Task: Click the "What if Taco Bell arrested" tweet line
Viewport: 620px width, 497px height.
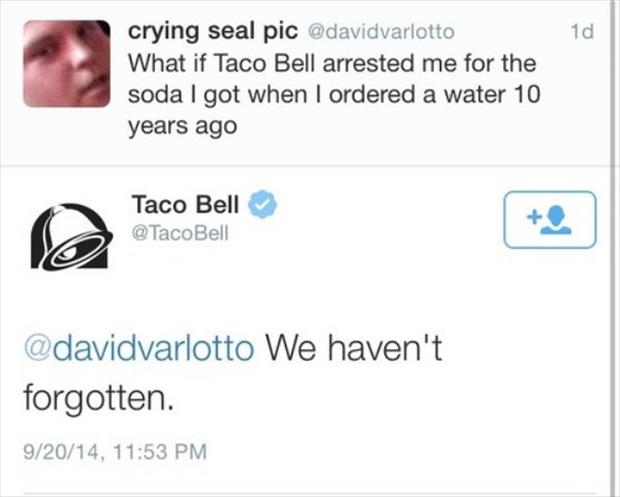Action: point(332,65)
